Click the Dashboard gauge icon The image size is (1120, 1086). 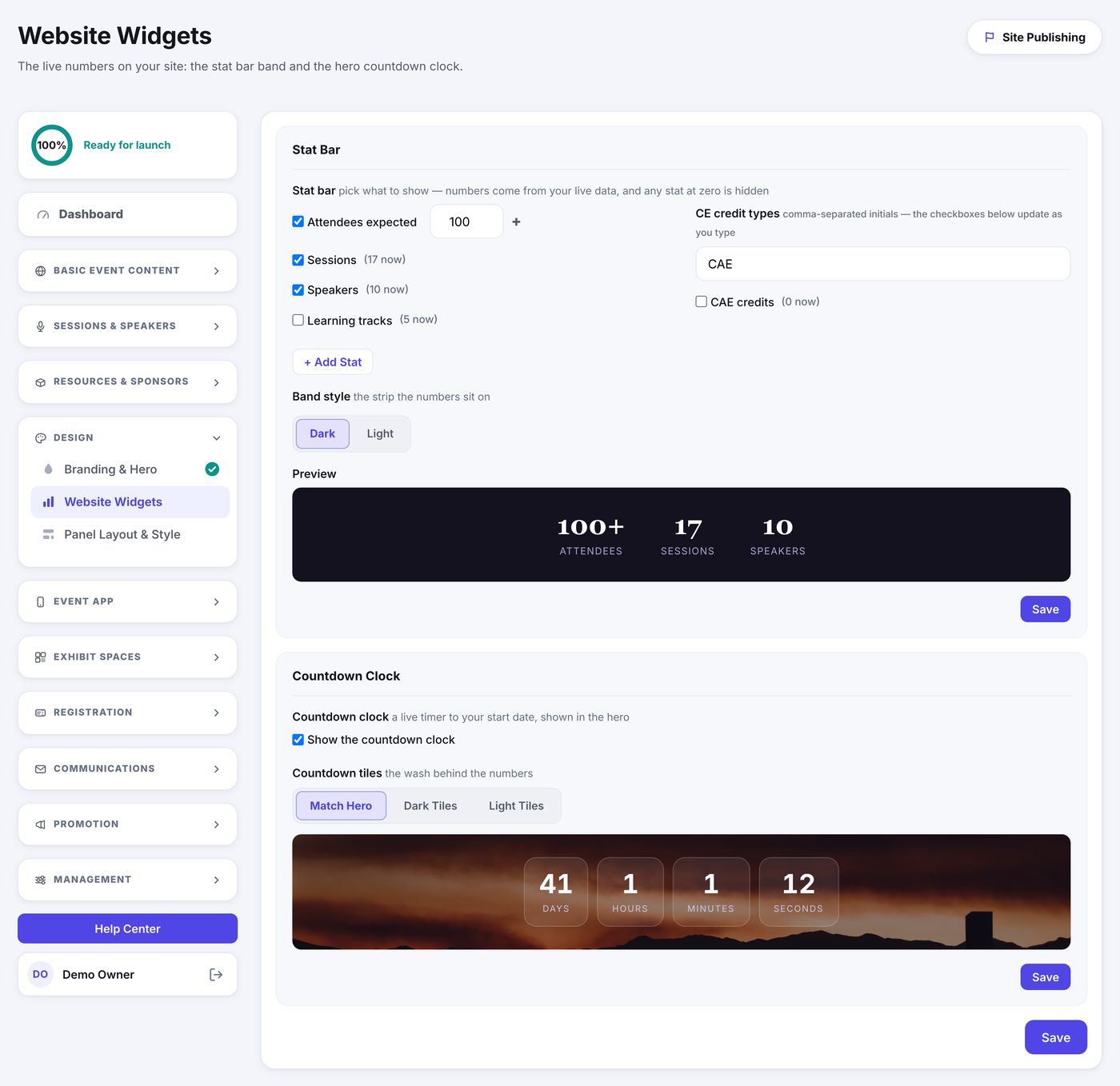[x=43, y=214]
